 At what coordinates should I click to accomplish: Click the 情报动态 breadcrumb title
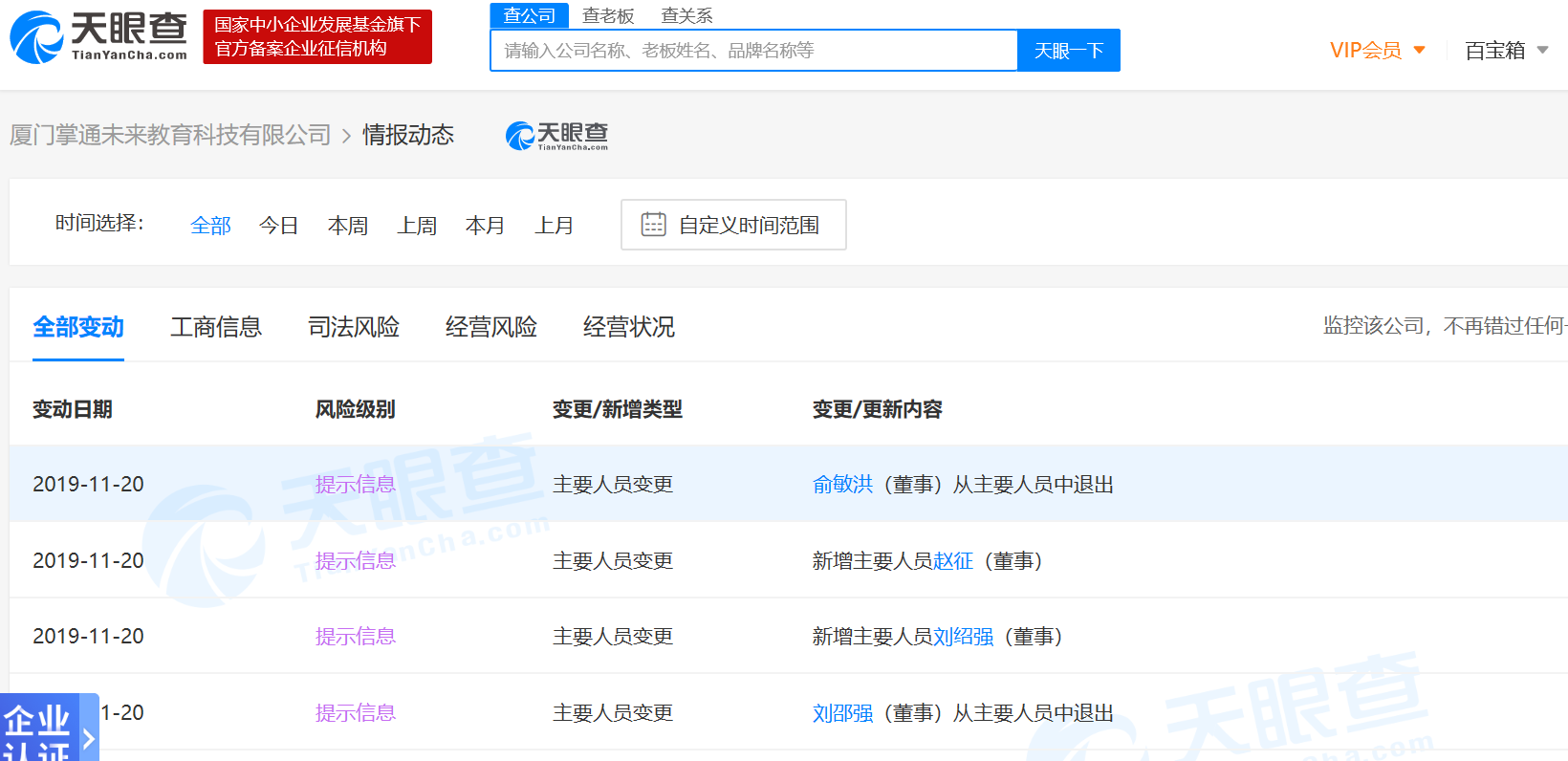pyautogui.click(x=408, y=135)
